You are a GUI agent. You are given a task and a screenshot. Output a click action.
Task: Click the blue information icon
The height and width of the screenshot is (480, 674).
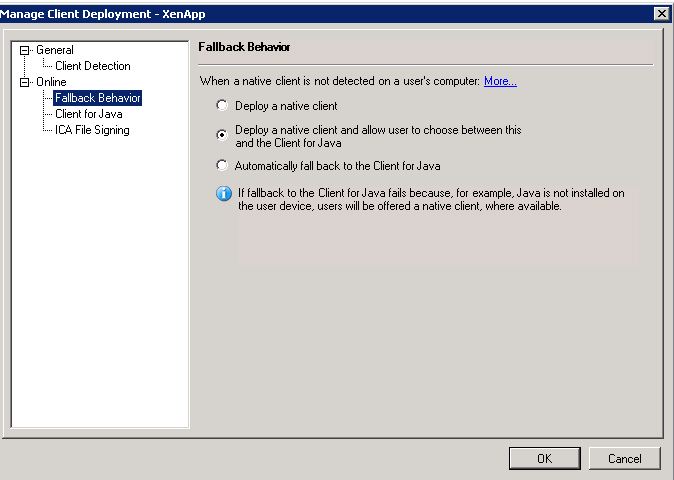click(x=224, y=193)
